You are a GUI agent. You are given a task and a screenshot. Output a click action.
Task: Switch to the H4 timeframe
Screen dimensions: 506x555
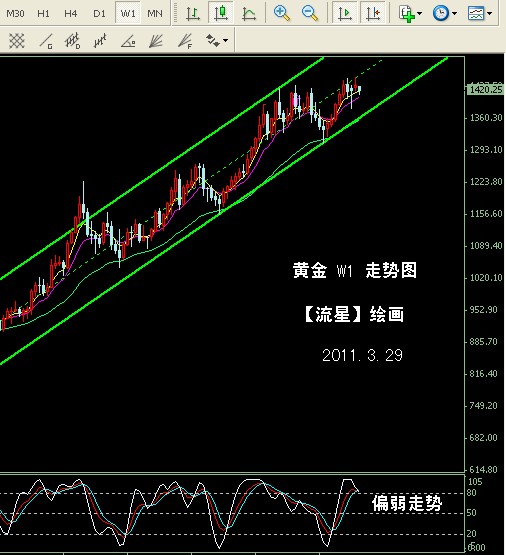tap(70, 13)
